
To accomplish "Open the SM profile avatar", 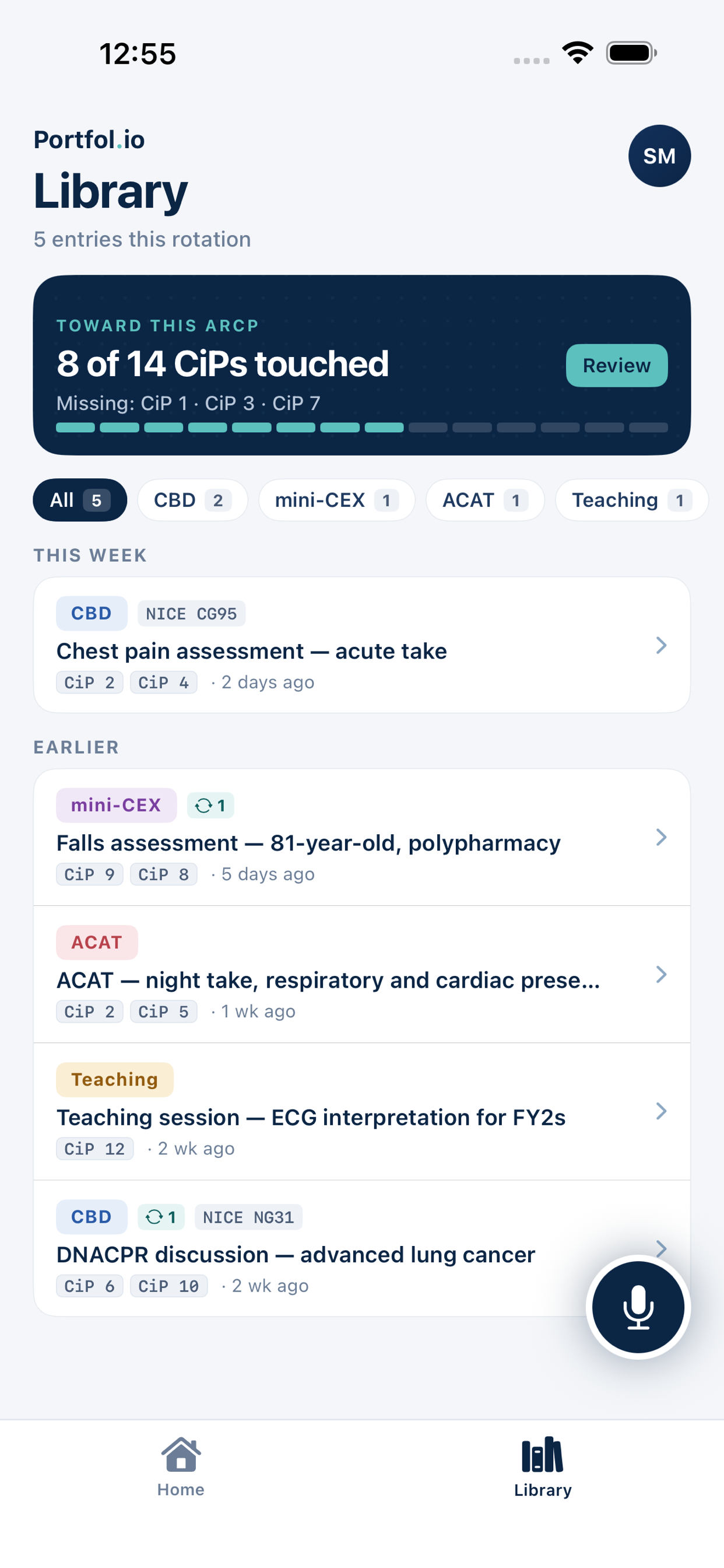I will coord(659,156).
